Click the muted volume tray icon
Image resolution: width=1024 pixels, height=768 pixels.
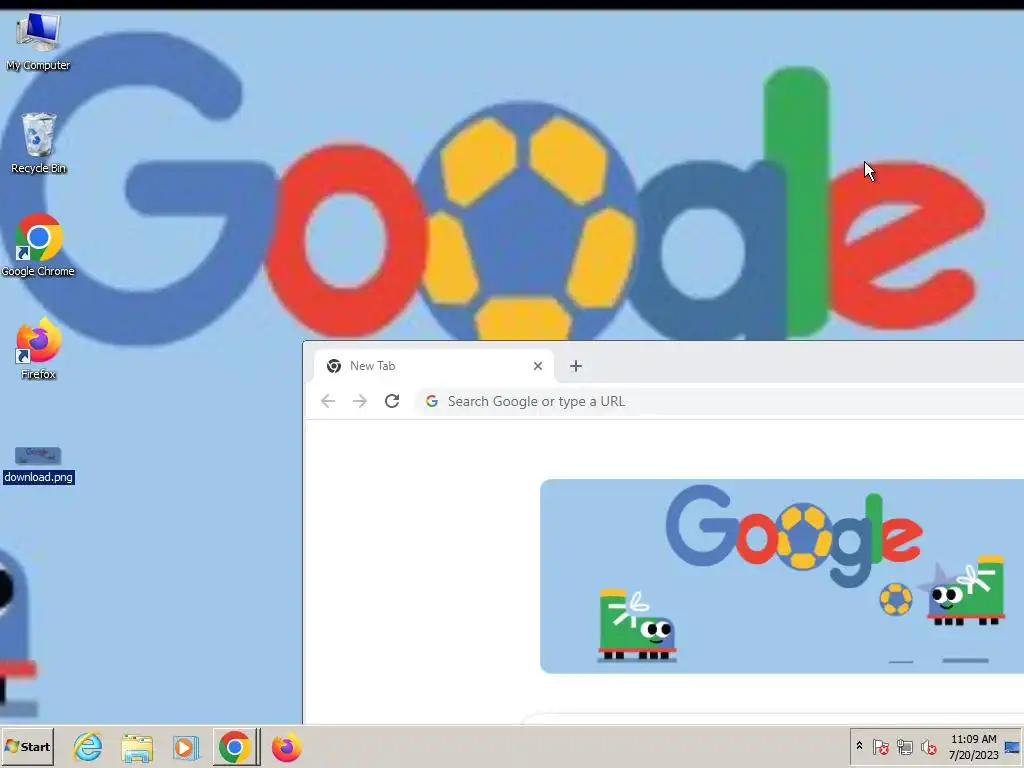click(928, 746)
